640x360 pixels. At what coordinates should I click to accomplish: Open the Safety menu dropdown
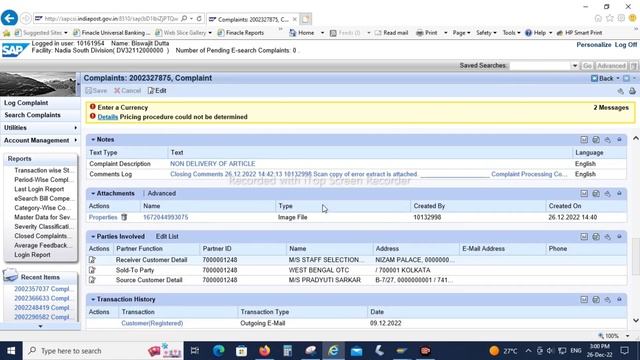pyautogui.click(x=487, y=33)
